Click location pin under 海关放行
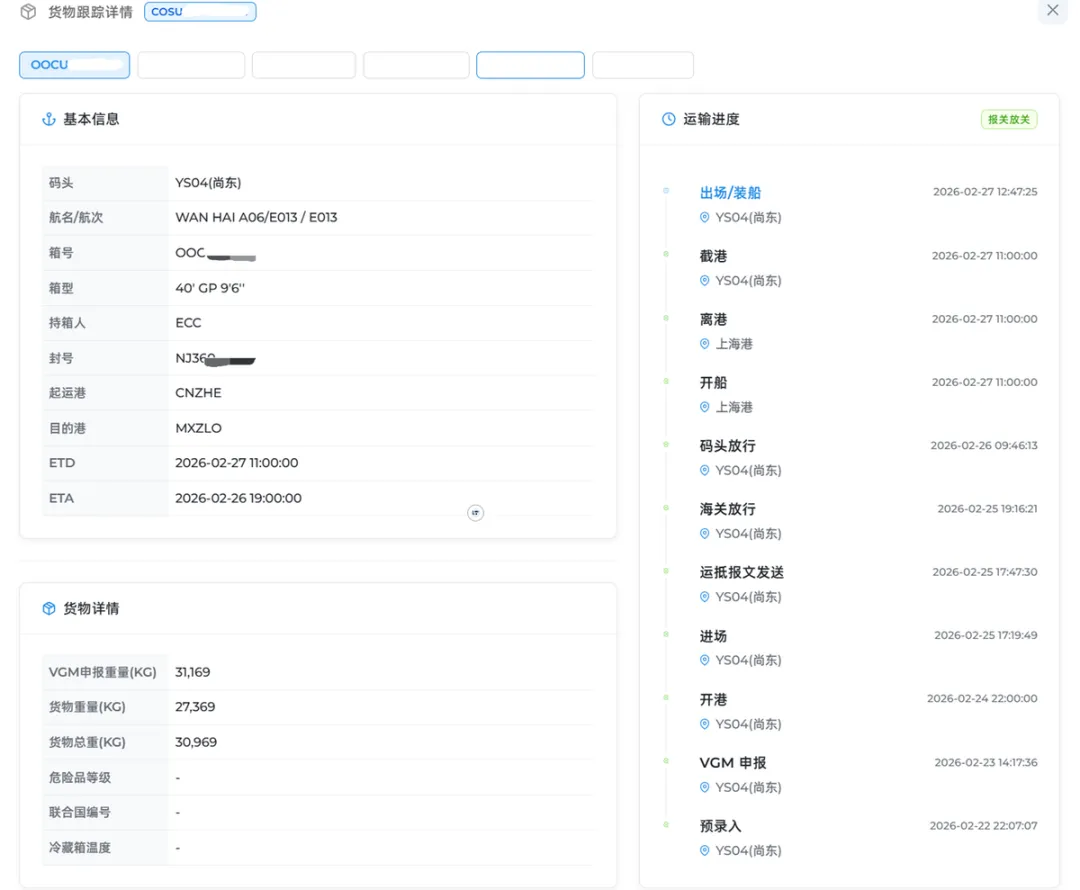 coord(705,534)
